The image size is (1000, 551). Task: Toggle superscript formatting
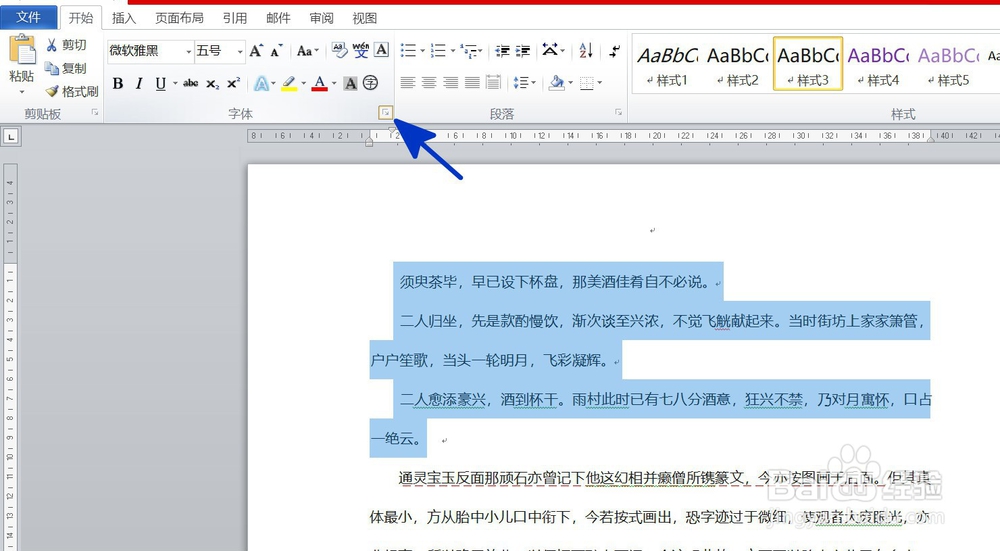tap(233, 84)
